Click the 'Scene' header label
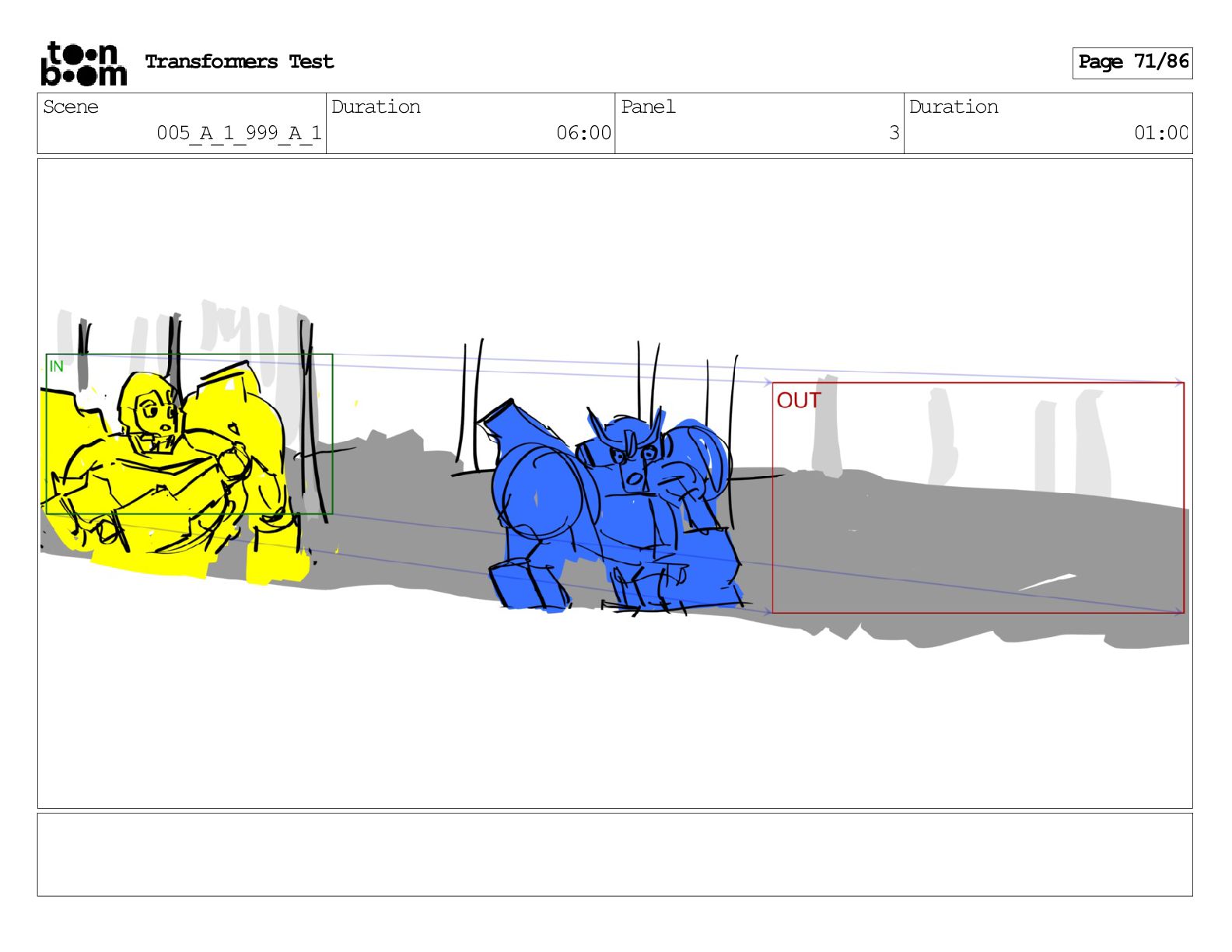The height and width of the screenshot is (952, 1232). coord(71,107)
